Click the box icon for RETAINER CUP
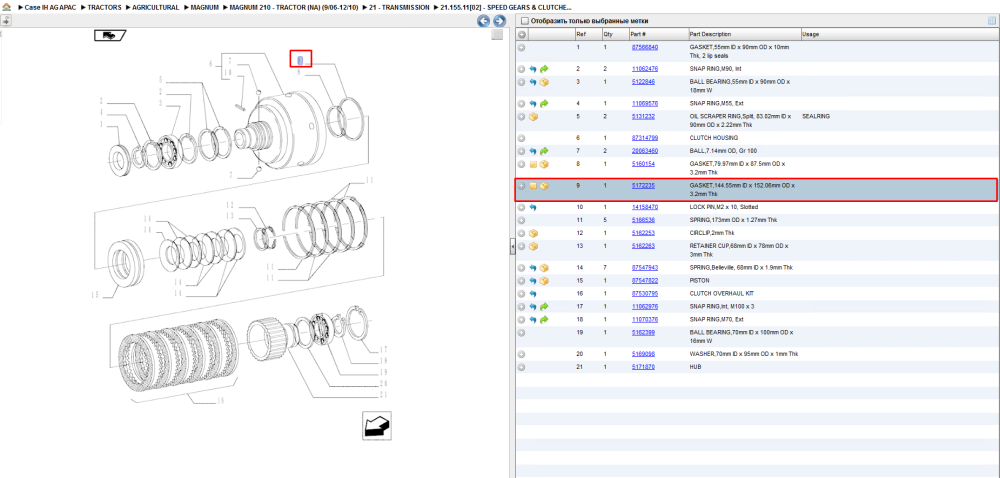 (533, 247)
